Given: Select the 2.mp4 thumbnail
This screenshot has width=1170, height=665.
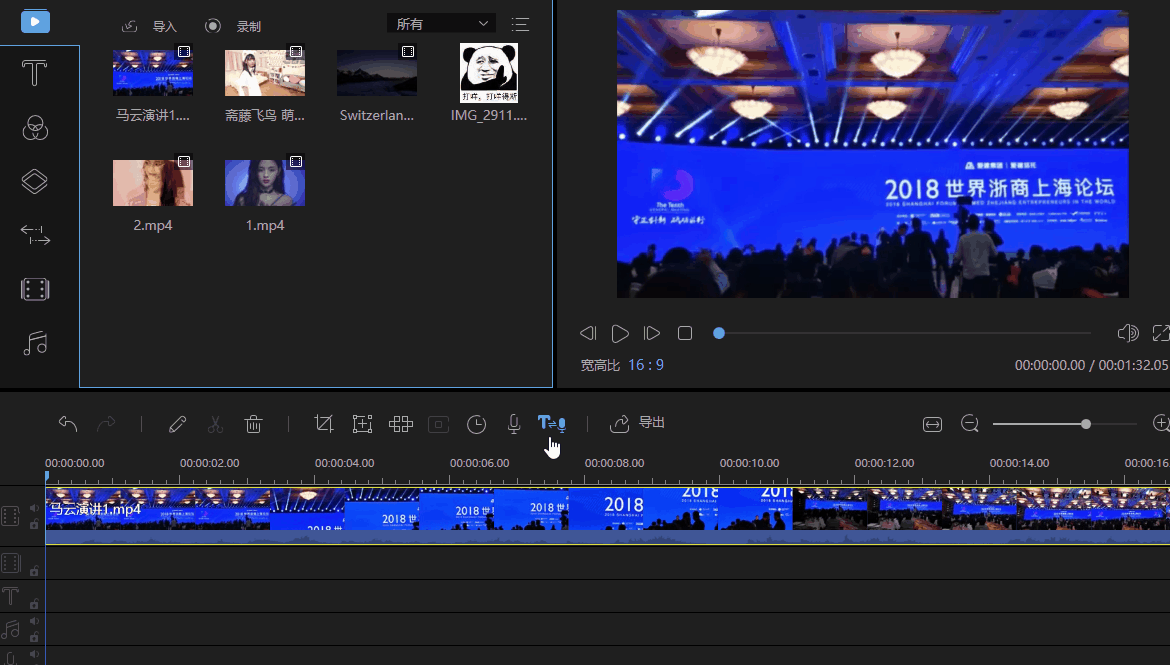Looking at the screenshot, I should [153, 182].
